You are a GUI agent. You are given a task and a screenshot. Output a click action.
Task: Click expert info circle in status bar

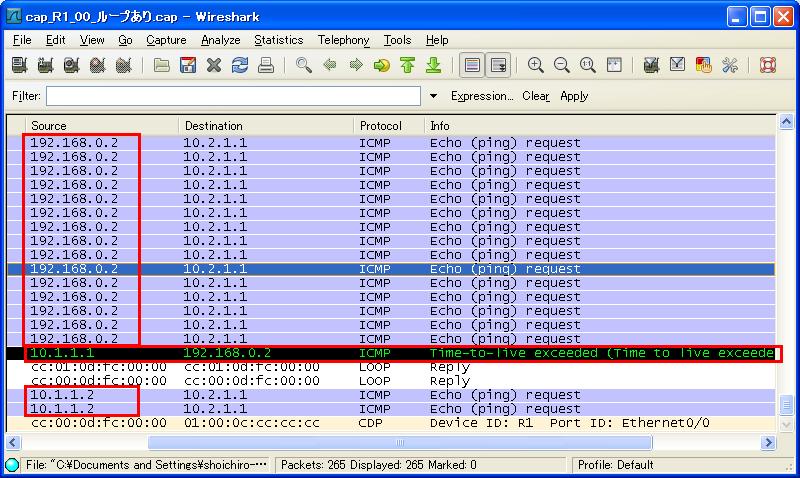[x=12, y=465]
